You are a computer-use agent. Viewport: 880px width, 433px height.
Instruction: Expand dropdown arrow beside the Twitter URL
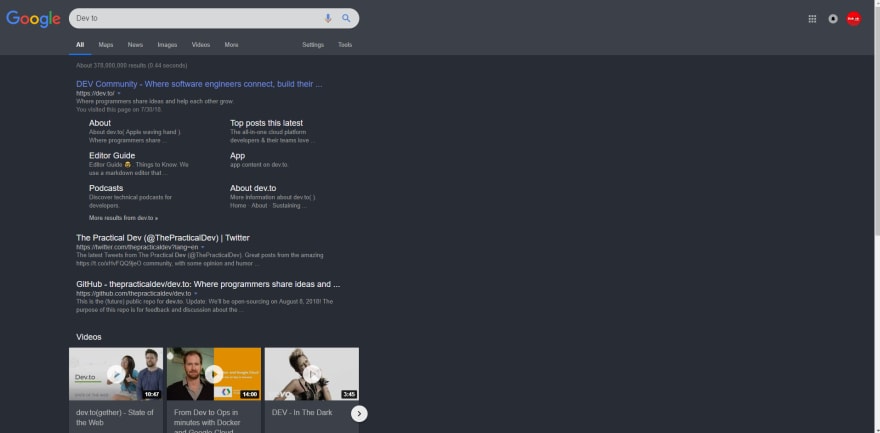tap(203, 247)
